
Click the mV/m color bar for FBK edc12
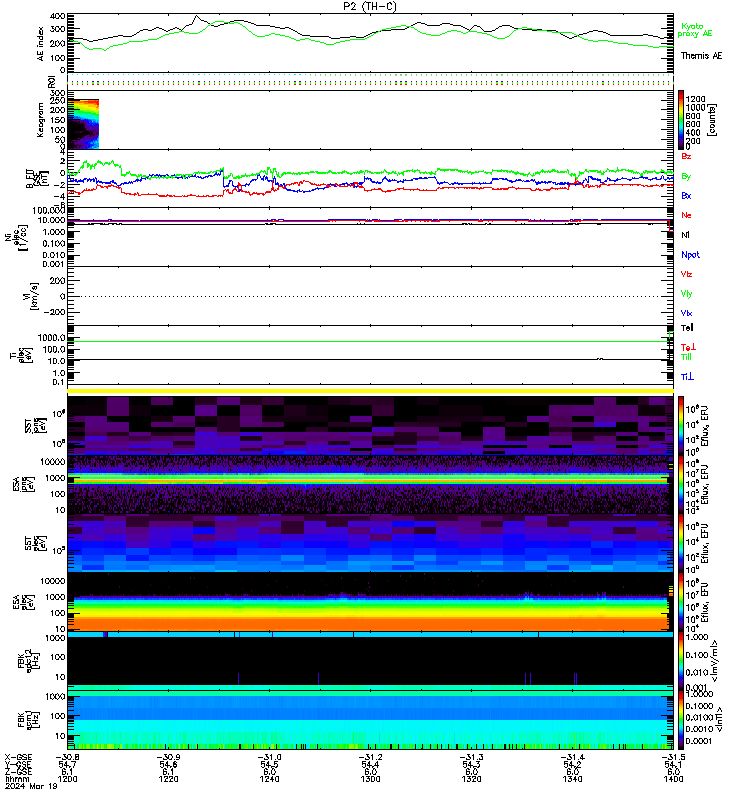(x=681, y=661)
